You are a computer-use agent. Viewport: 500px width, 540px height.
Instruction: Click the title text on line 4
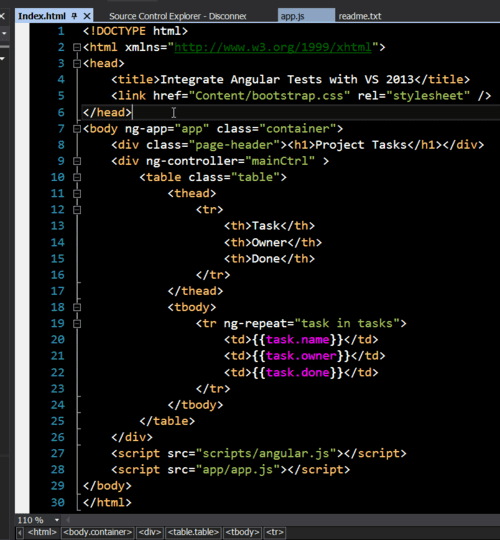[287, 80]
